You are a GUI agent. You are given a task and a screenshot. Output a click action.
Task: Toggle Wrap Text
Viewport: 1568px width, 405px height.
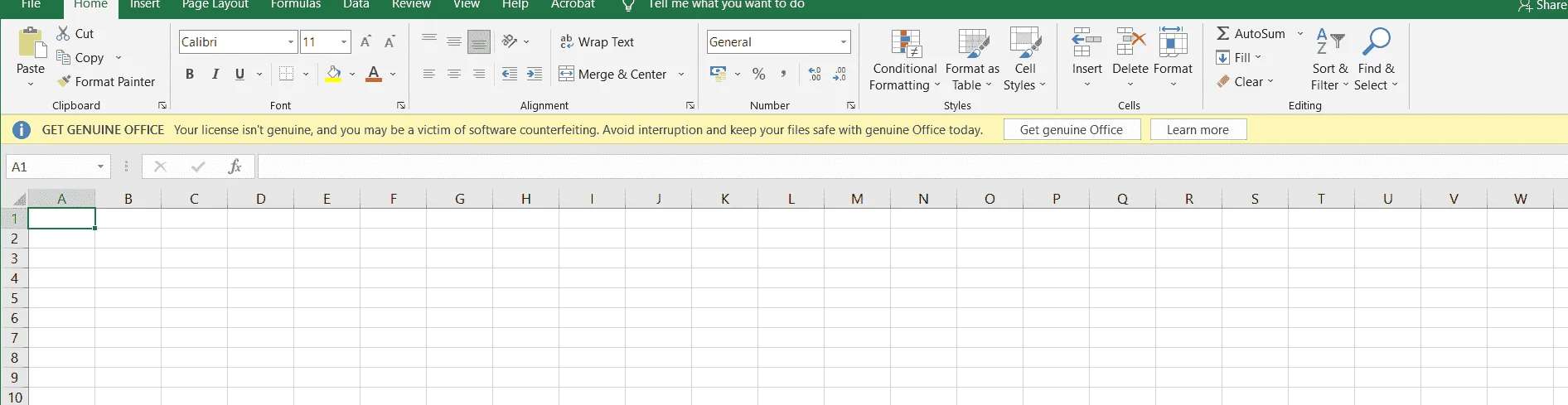[597, 41]
